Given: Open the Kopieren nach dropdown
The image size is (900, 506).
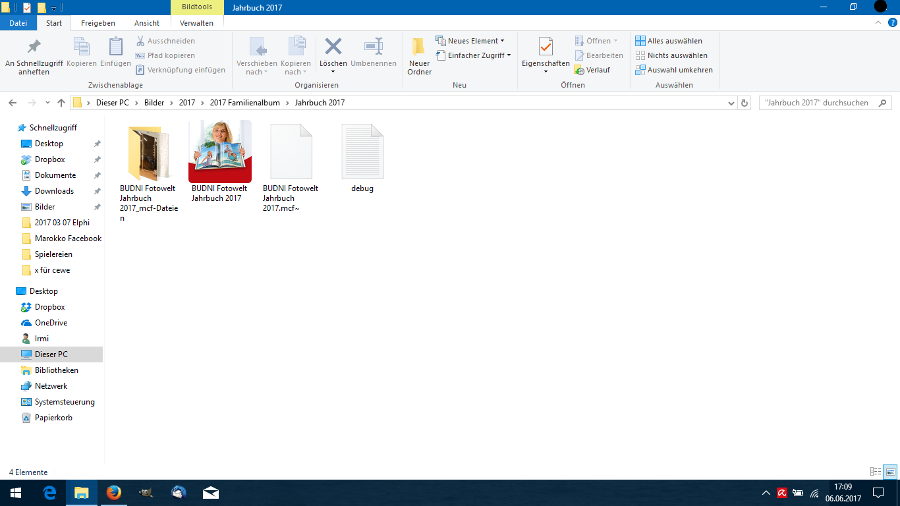Looking at the screenshot, I should tap(296, 57).
